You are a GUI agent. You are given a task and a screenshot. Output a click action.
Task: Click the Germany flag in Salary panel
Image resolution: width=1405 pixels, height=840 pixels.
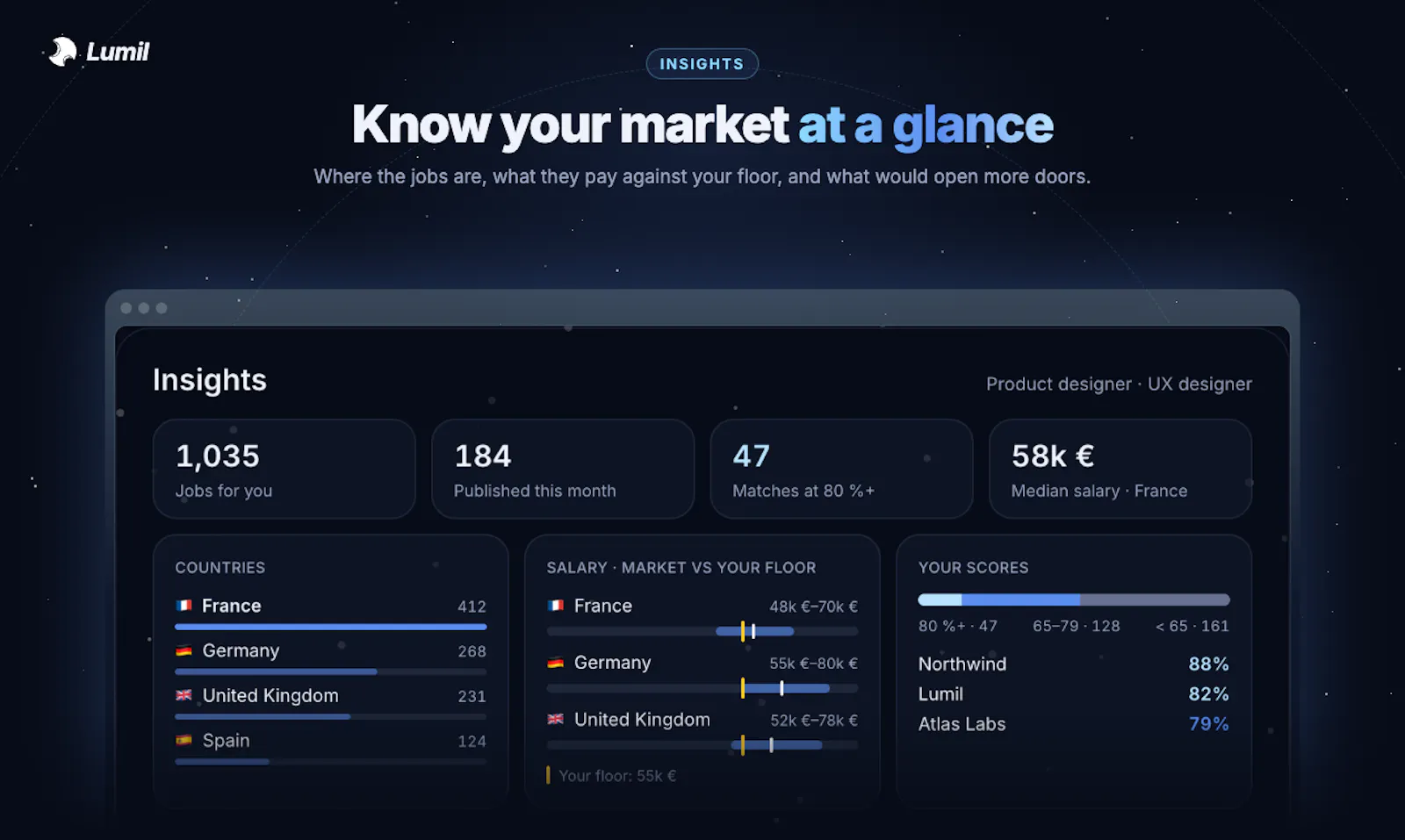[x=555, y=663]
